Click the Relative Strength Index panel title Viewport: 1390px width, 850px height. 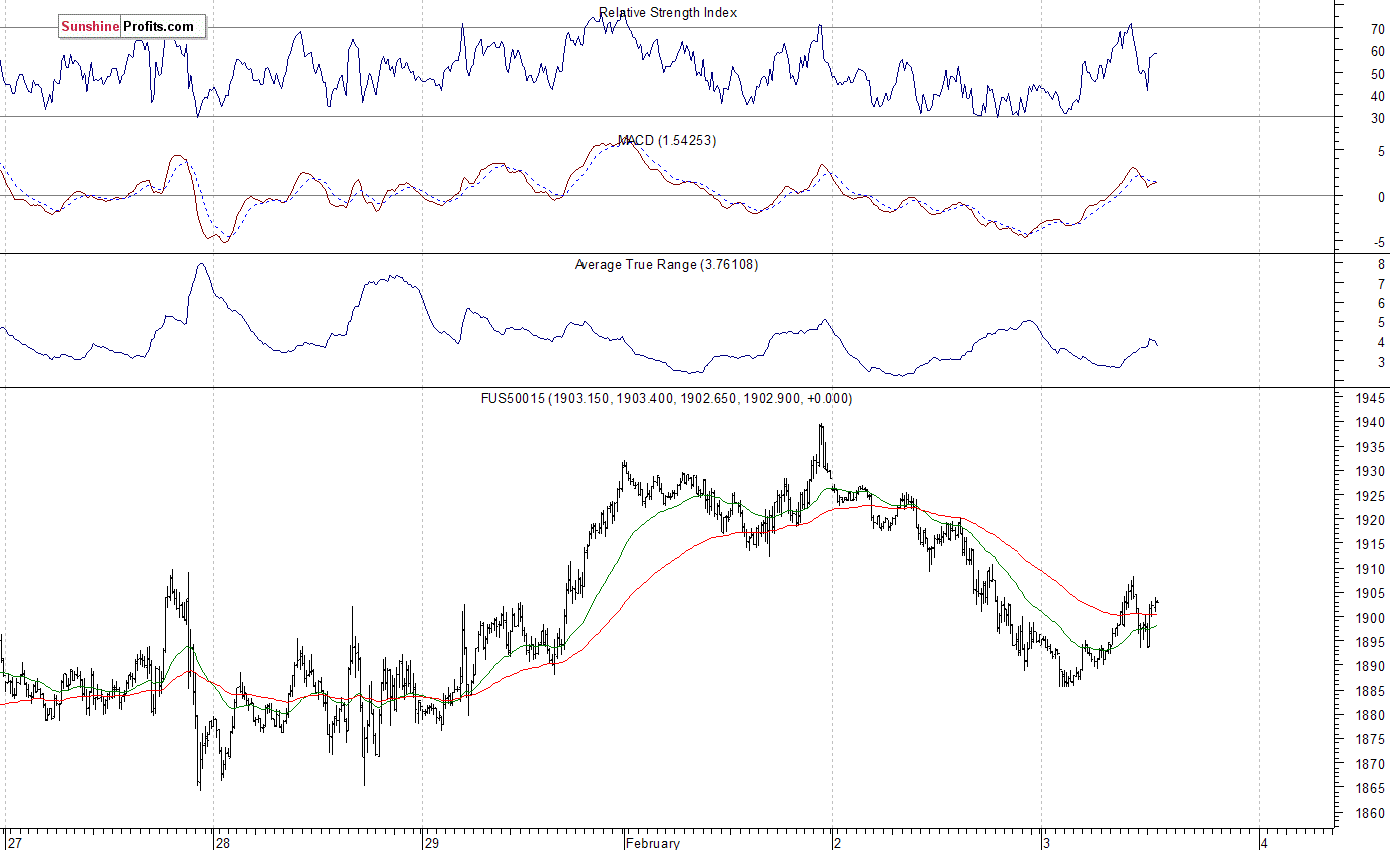tap(668, 13)
